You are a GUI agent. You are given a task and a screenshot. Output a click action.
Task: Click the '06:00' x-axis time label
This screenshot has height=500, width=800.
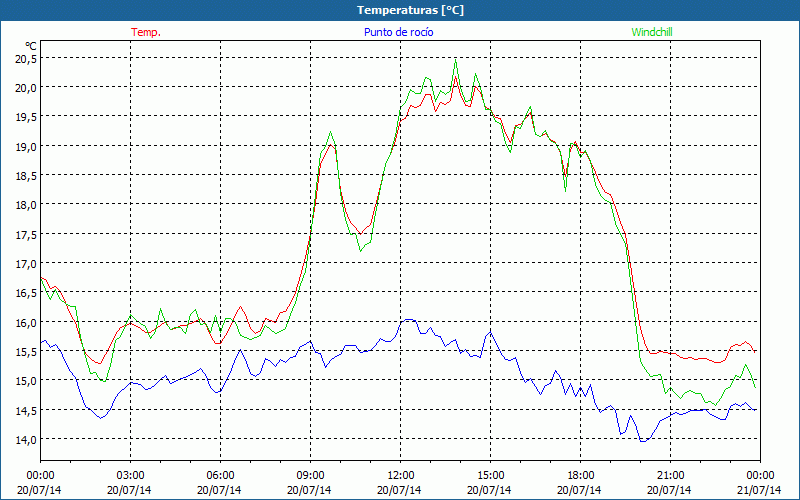220,475
